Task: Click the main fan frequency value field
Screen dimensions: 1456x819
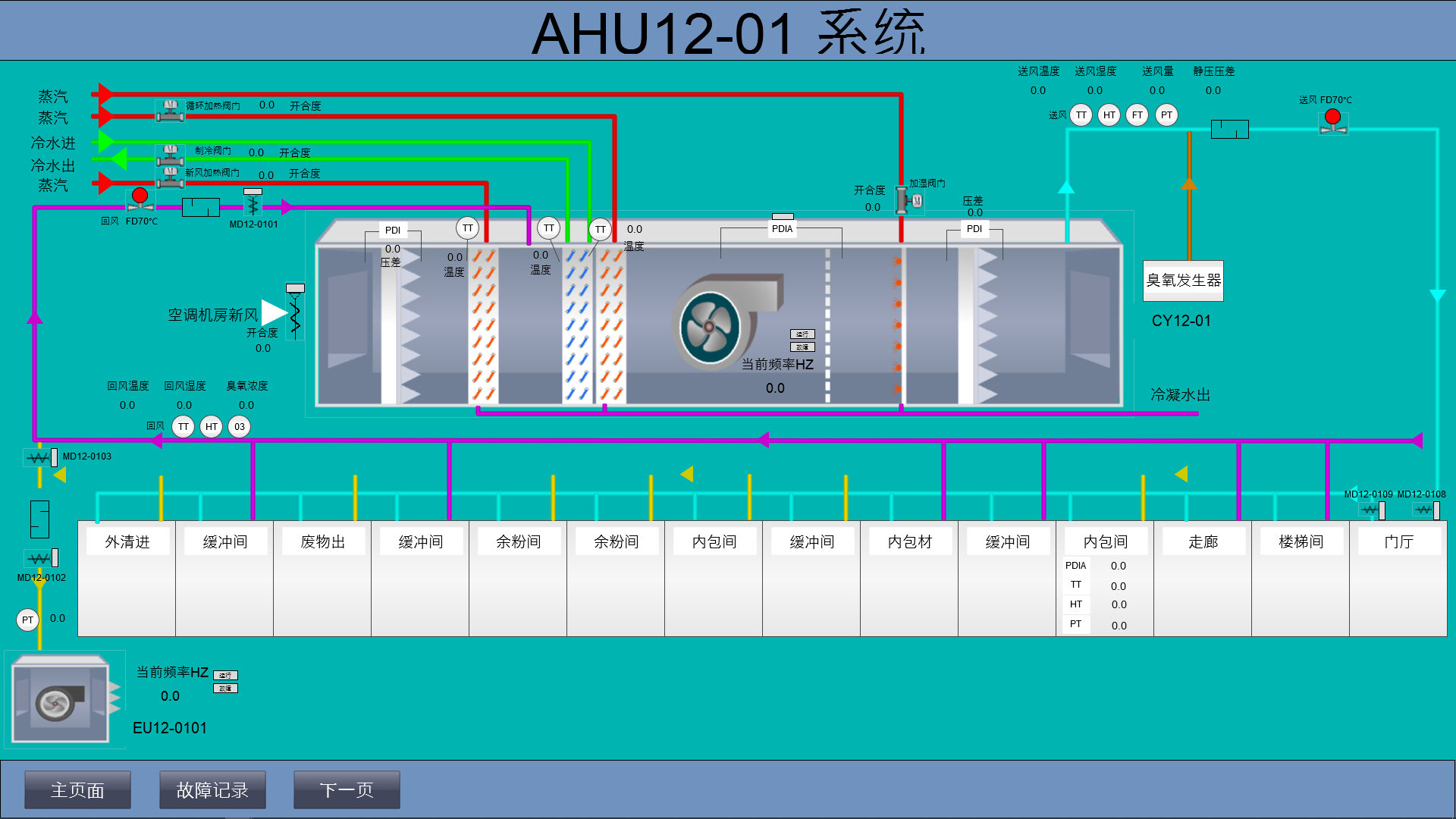Action: coord(775,388)
